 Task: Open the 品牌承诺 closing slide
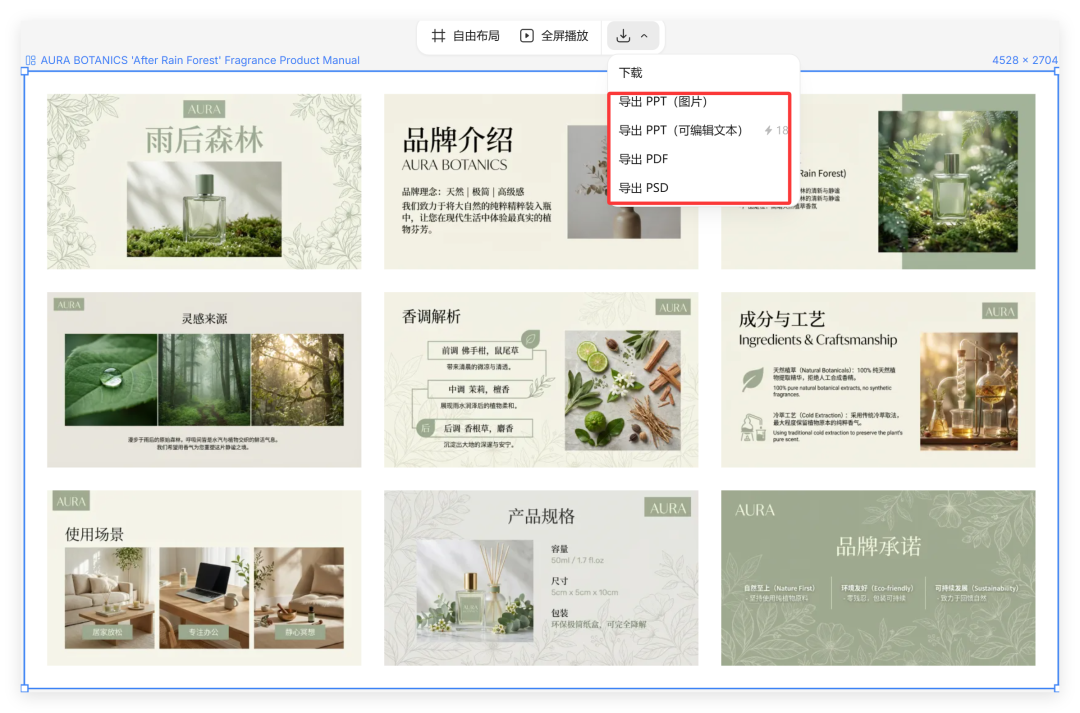(877, 578)
